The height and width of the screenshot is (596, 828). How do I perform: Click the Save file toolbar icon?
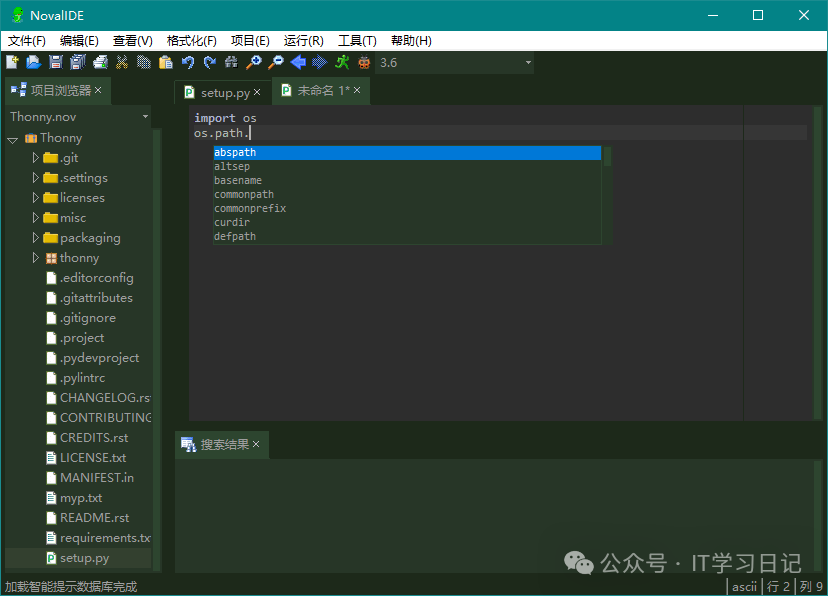pos(56,63)
